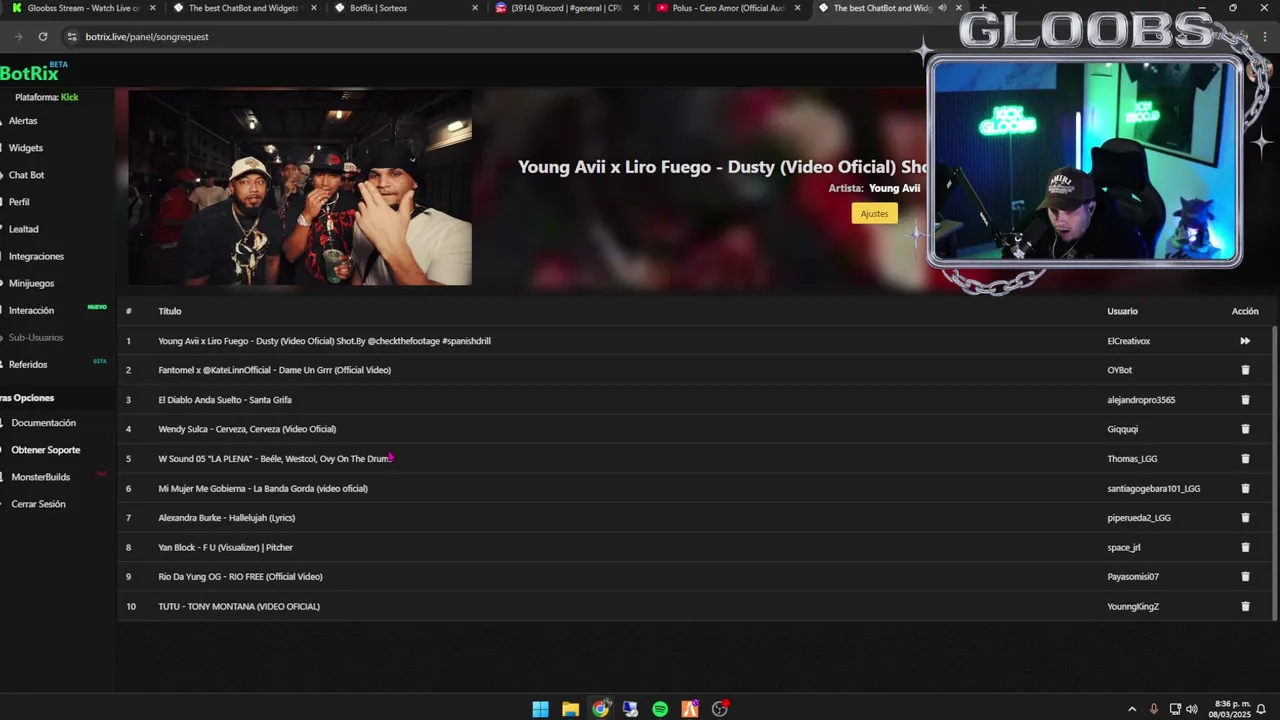Open MonsterBuilds link
Image resolution: width=1280 pixels, height=720 pixels.
(x=40, y=477)
